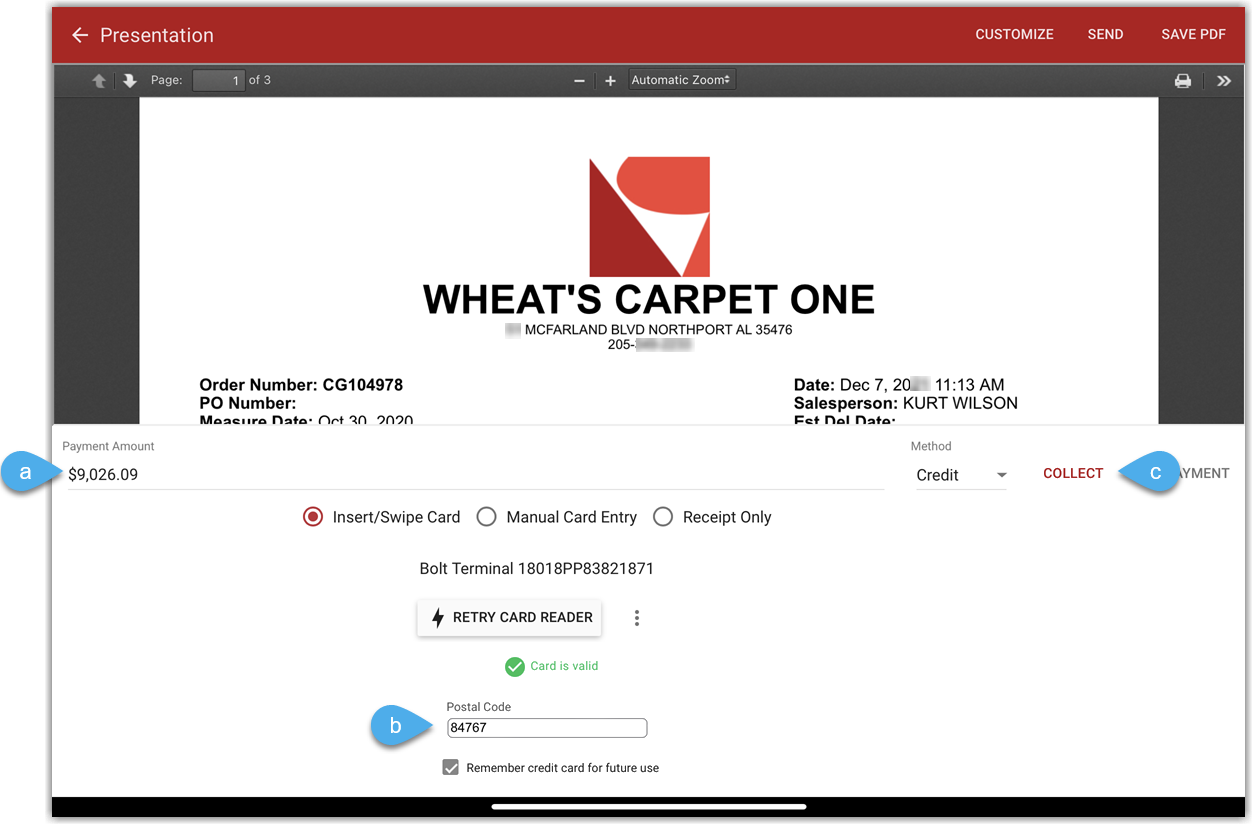Viewport: 1253px width, 825px height.
Task: Click the Postal Code field
Action: coord(547,728)
